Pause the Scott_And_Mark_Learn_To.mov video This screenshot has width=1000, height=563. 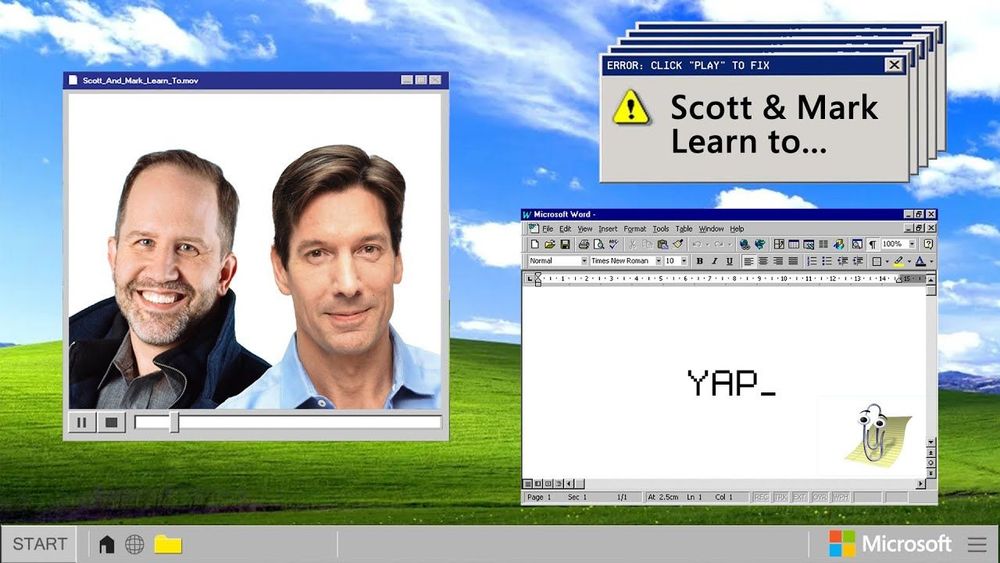pos(82,422)
